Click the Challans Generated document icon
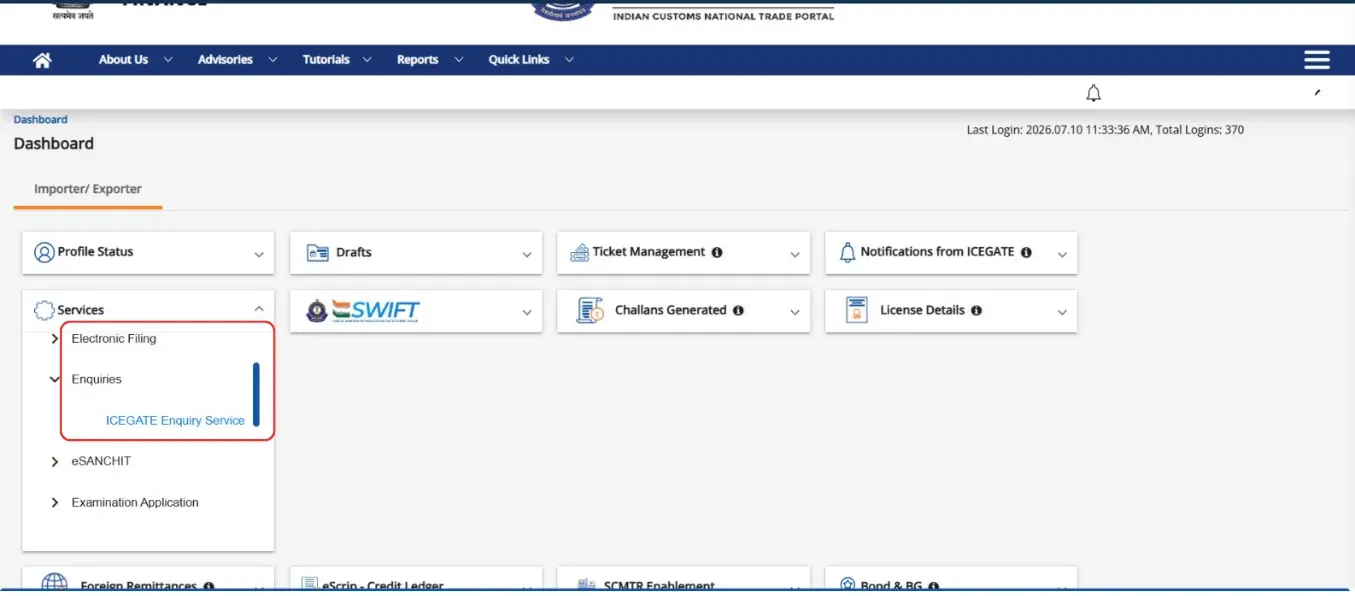The image size is (1355, 596). click(x=591, y=311)
